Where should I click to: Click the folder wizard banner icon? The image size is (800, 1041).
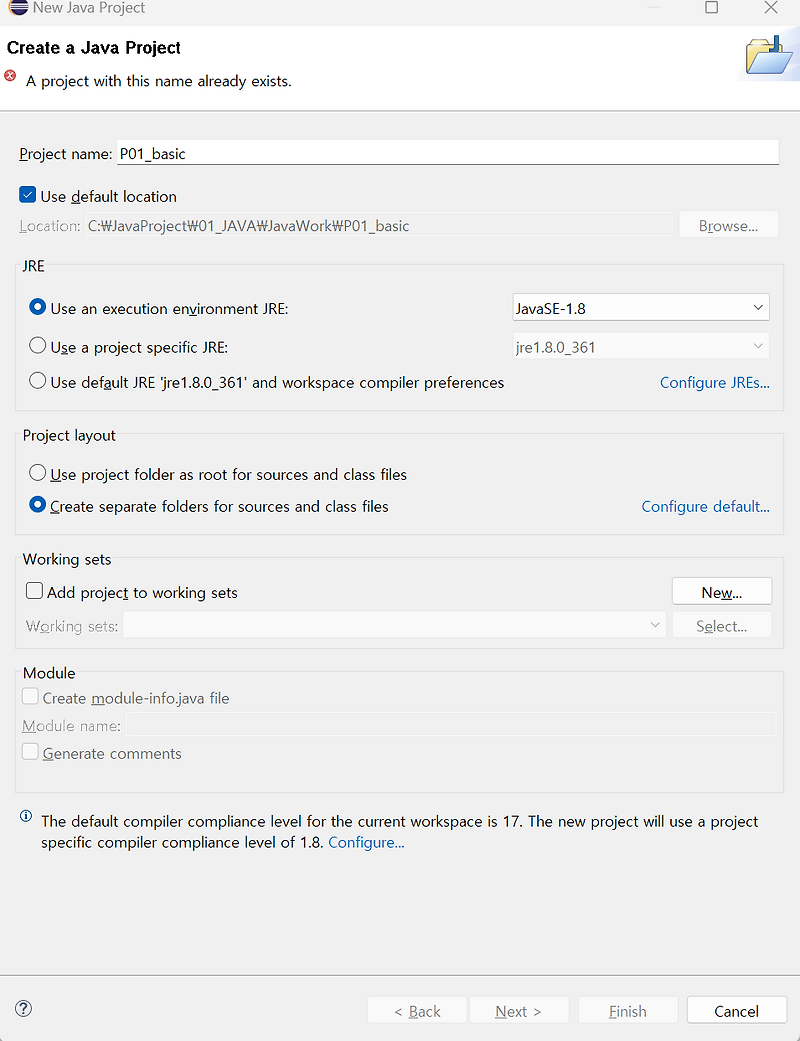point(768,56)
